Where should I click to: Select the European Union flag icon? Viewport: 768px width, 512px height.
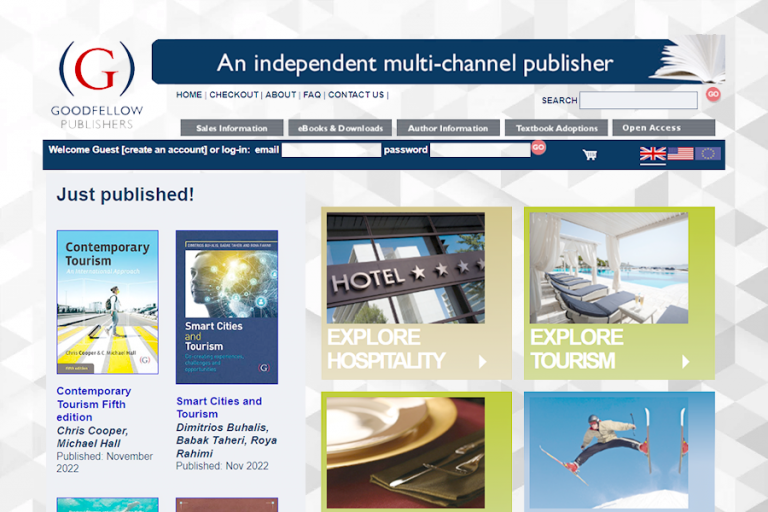[708, 154]
